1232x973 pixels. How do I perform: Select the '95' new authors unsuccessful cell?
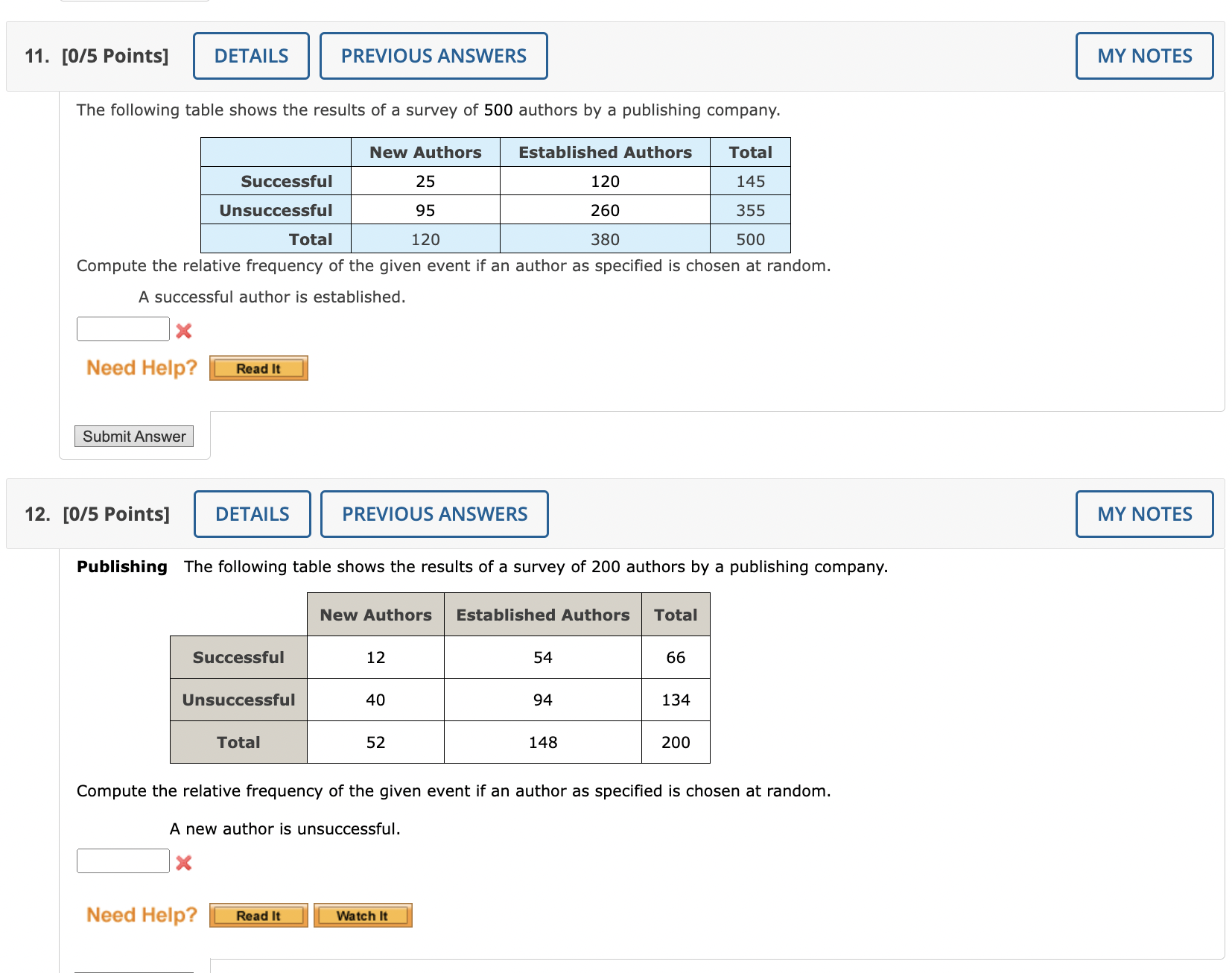pyautogui.click(x=425, y=210)
